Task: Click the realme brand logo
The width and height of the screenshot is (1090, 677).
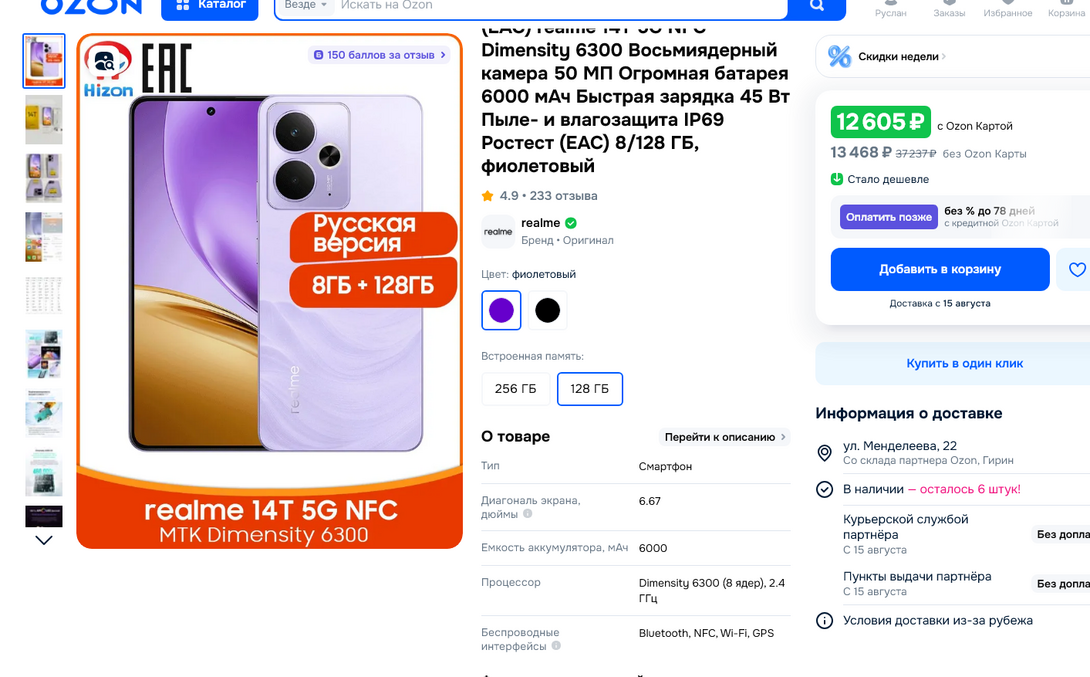Action: [498, 231]
